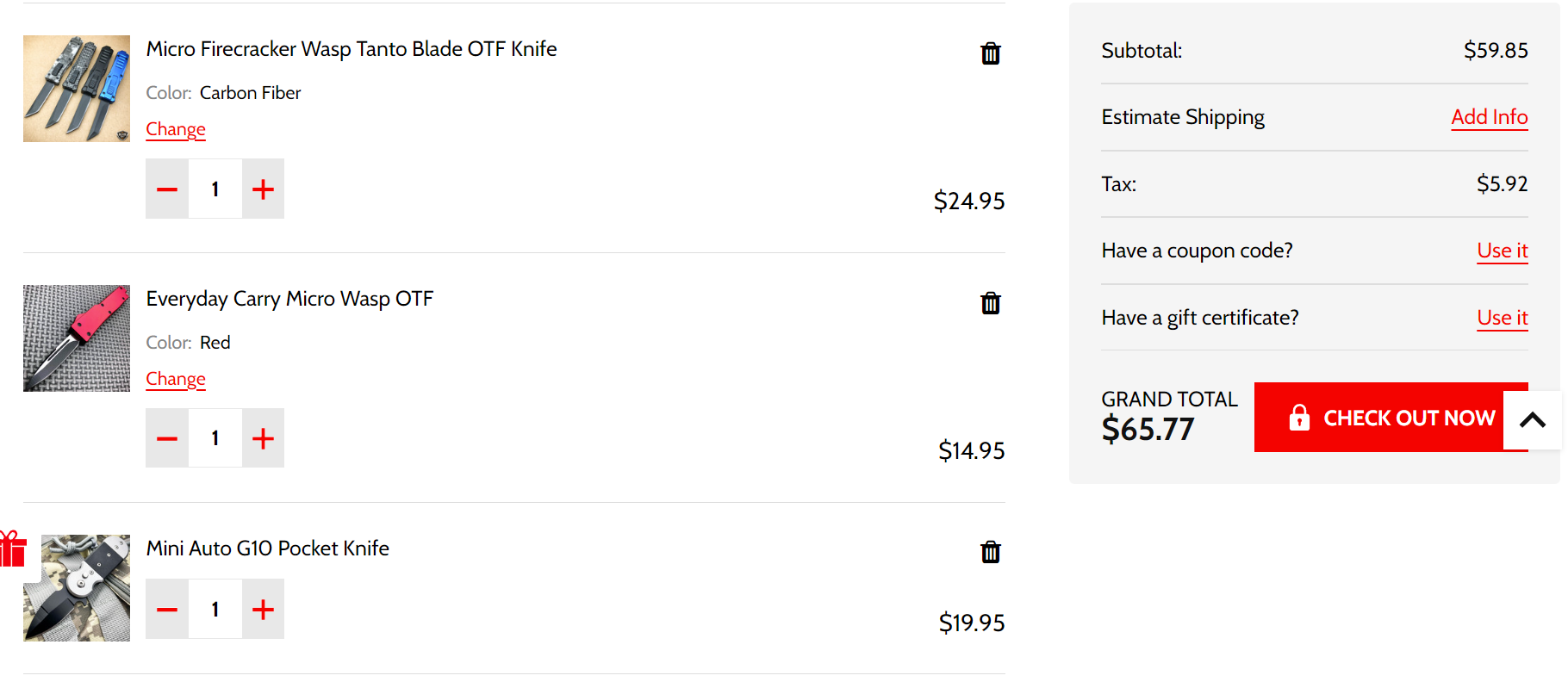1568x688 pixels.
Task: Open Micro Firecracker Wasp knife thumbnail
Action: (x=77, y=89)
